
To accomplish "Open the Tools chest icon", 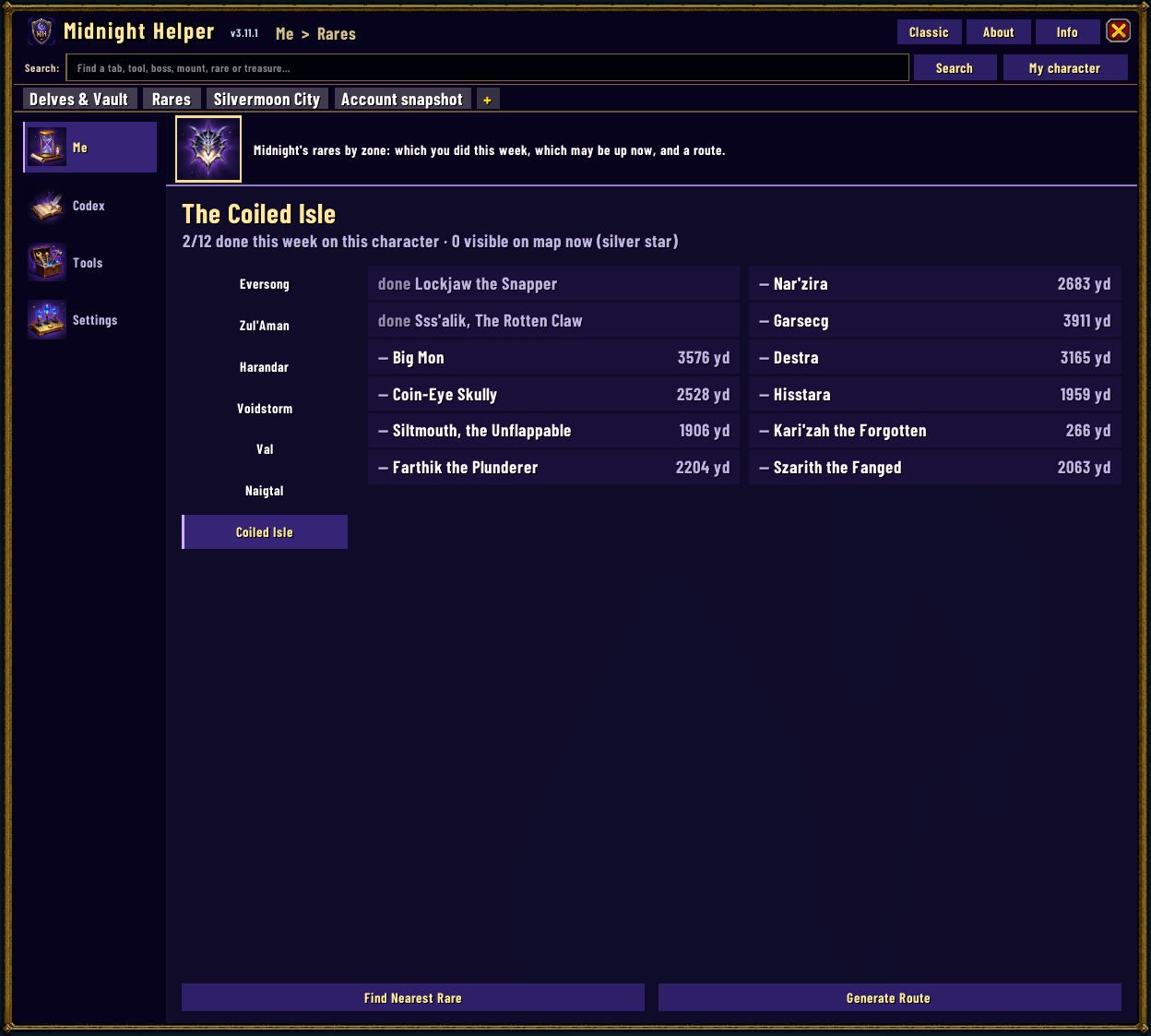I will click(x=46, y=263).
